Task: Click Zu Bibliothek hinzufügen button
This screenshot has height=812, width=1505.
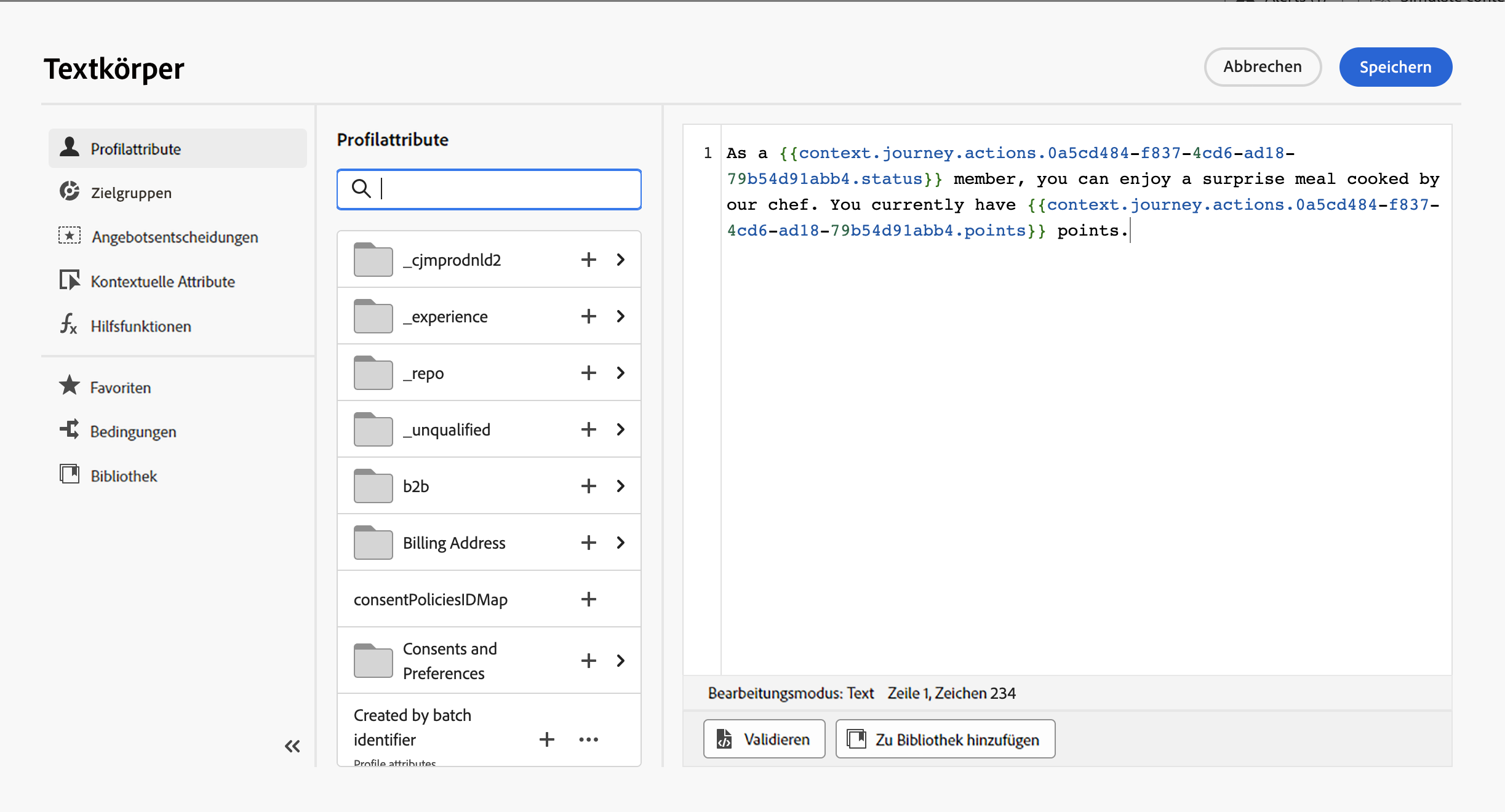Action: [944, 739]
